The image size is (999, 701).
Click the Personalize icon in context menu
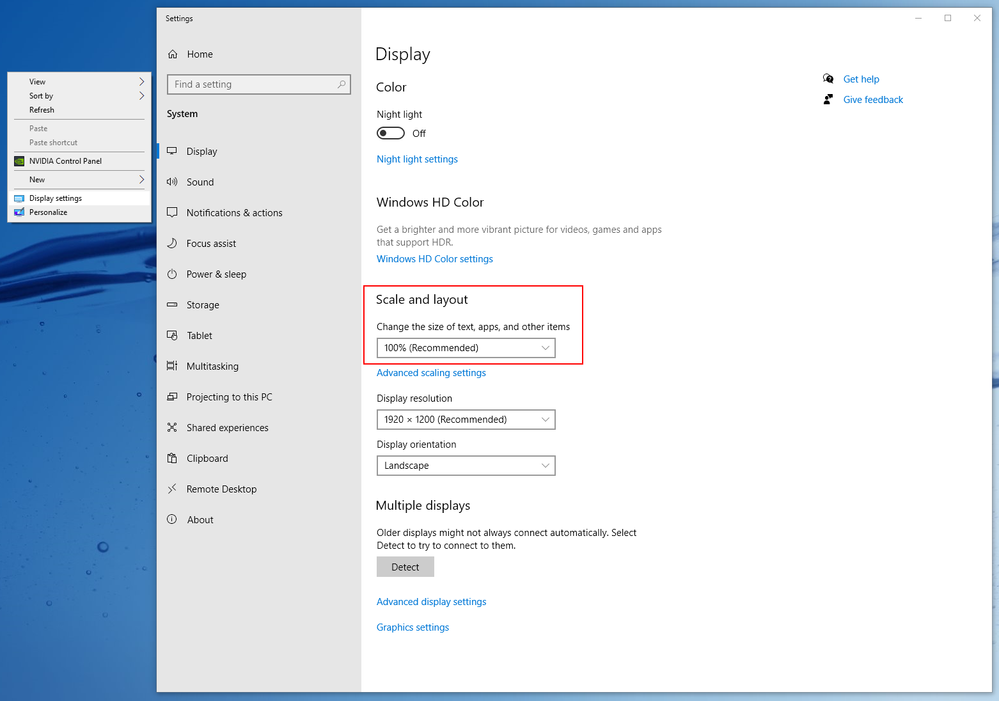click(19, 212)
